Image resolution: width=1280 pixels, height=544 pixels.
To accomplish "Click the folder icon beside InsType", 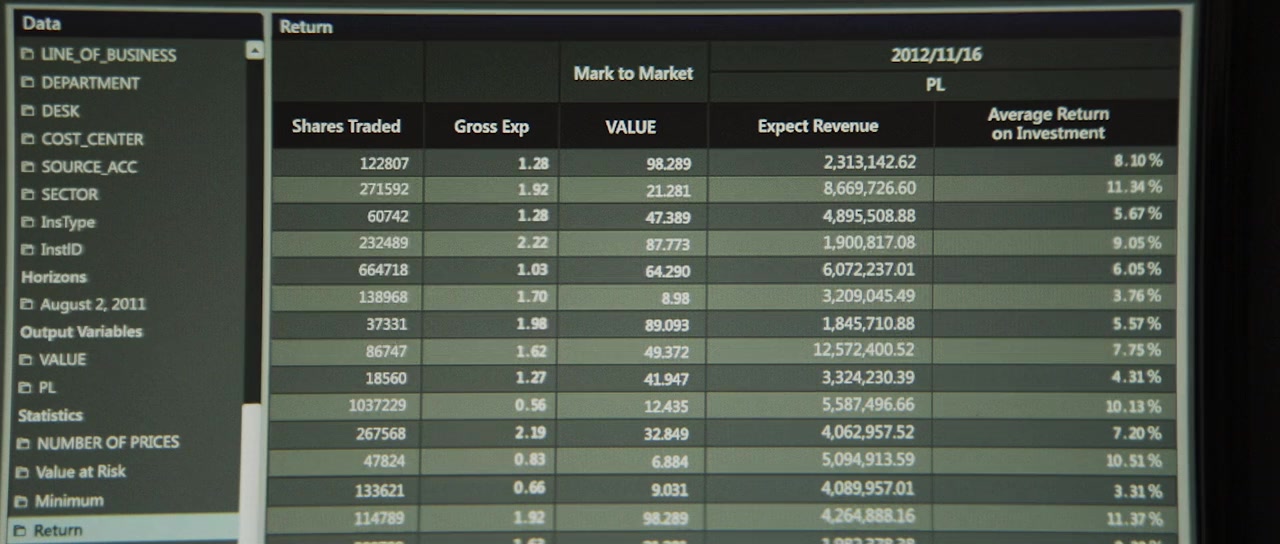I will [x=27, y=222].
